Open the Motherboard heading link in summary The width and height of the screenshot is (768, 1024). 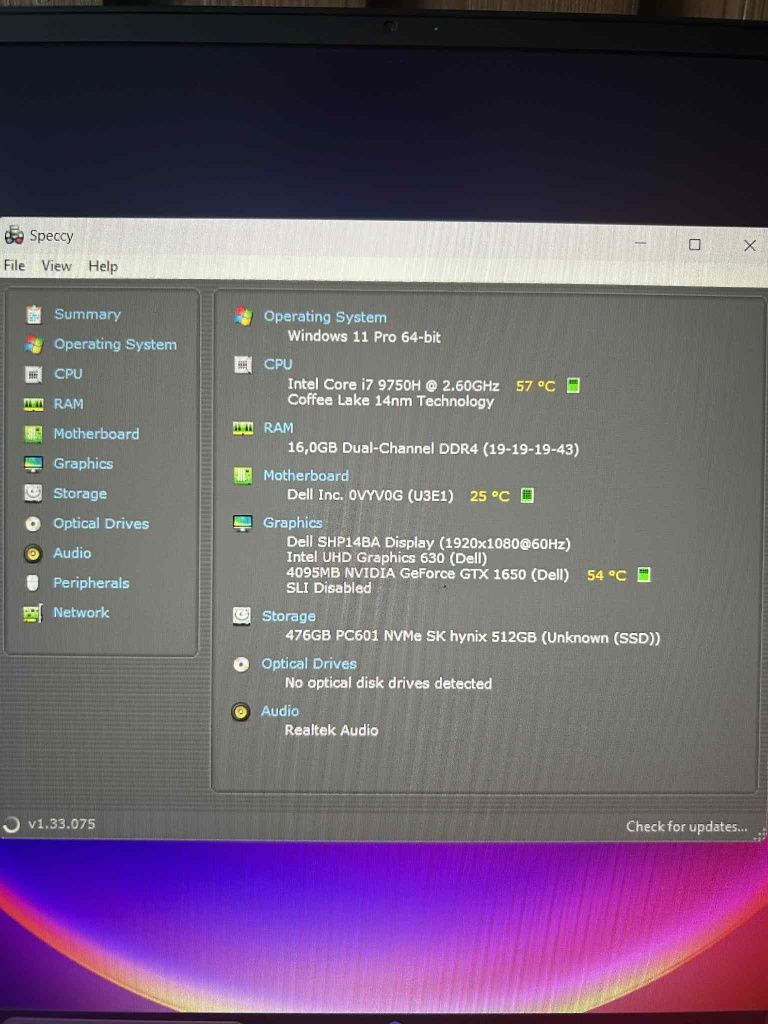[306, 475]
